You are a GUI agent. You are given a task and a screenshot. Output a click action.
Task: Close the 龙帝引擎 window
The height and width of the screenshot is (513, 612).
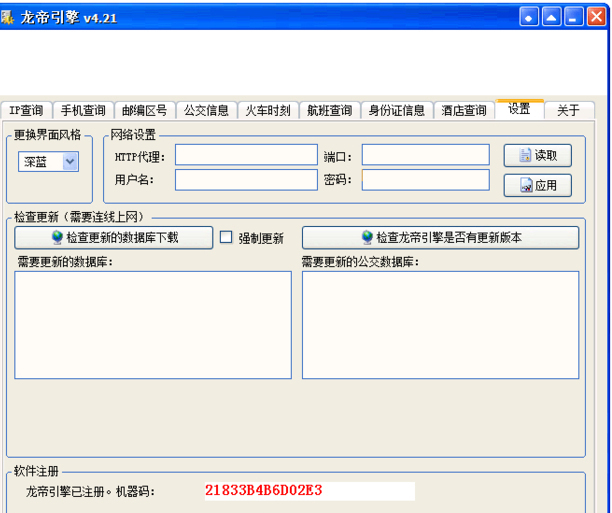pyautogui.click(x=596, y=17)
